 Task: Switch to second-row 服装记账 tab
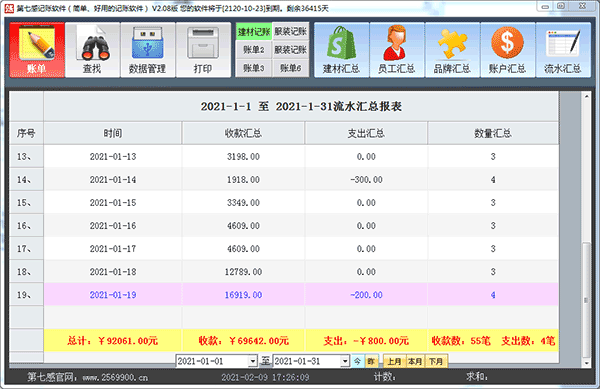291,50
